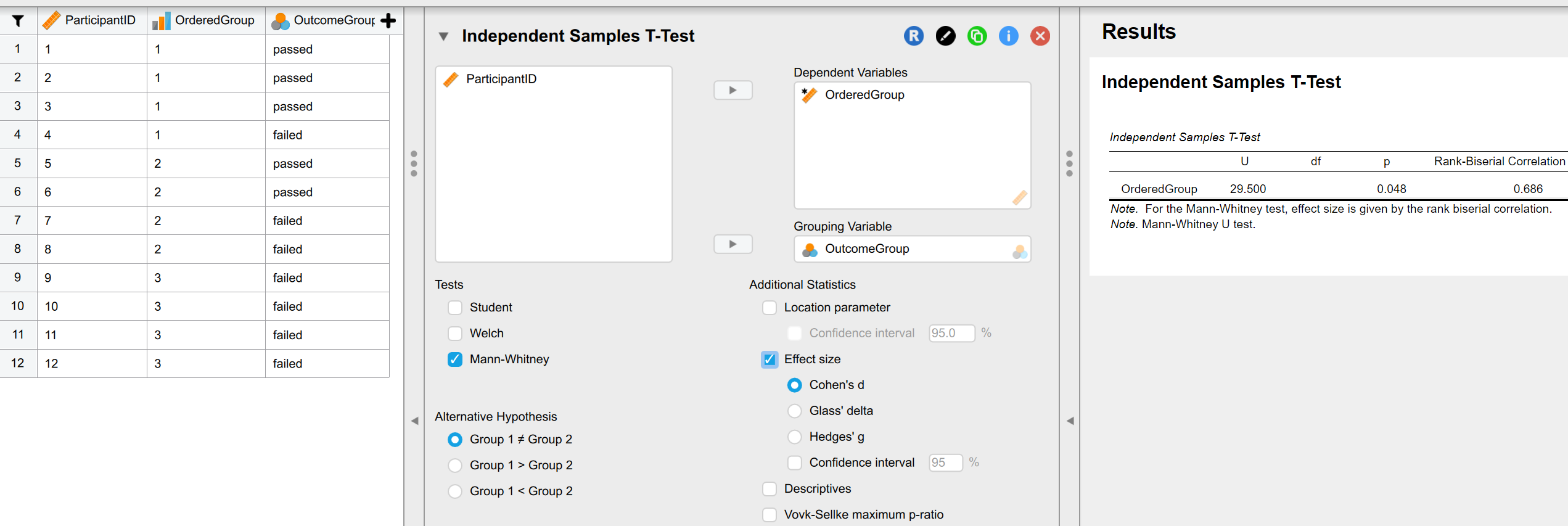Image resolution: width=1568 pixels, height=526 pixels.
Task: Click the black pencil edit title icon
Action: [945, 36]
